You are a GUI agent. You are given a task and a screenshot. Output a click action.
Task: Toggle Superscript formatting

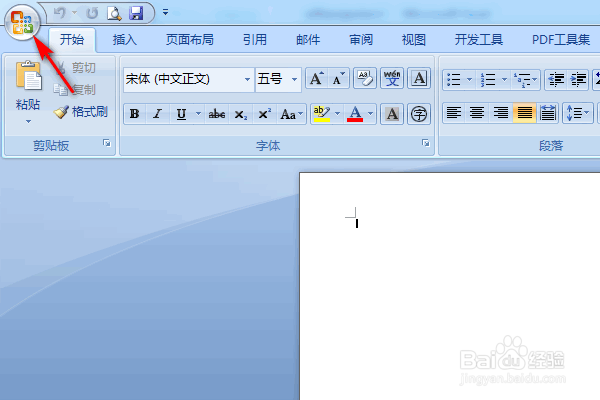click(x=264, y=114)
